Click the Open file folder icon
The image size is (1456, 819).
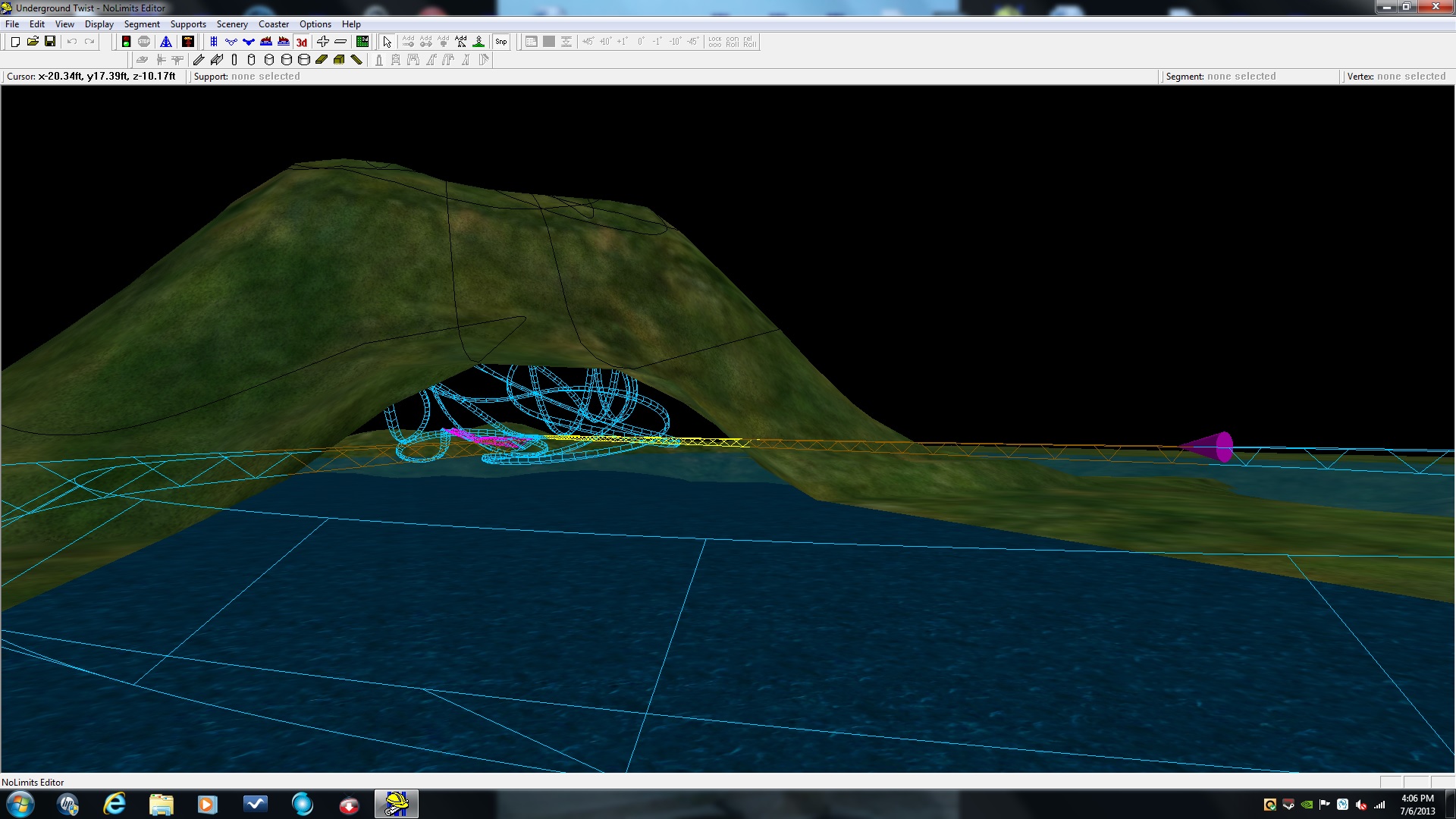pyautogui.click(x=33, y=42)
